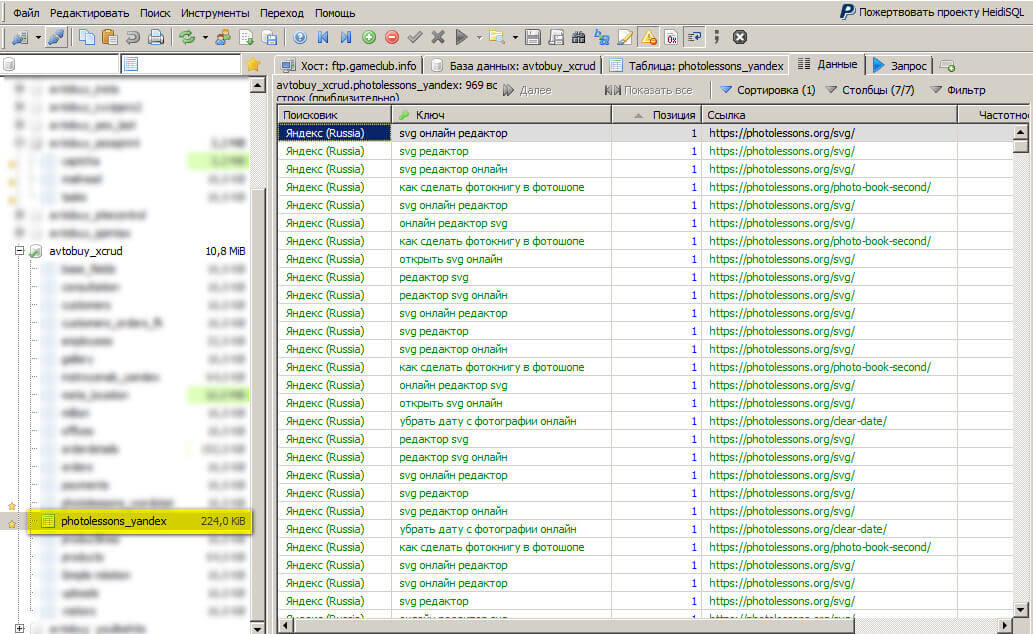Click the refresh icon with green arrows
Viewport: 1033px width, 634px height.
point(186,38)
